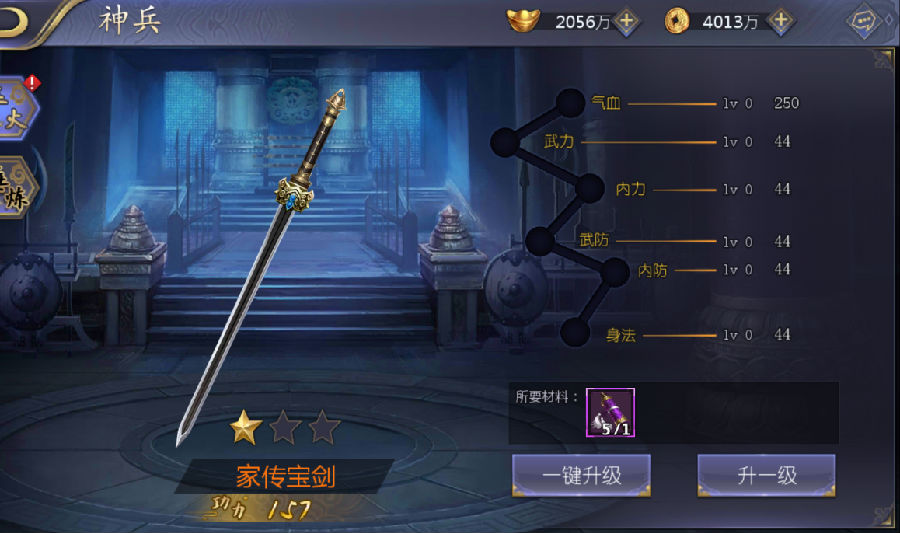
Task: Select the 内防 attribute node
Action: pos(615,272)
